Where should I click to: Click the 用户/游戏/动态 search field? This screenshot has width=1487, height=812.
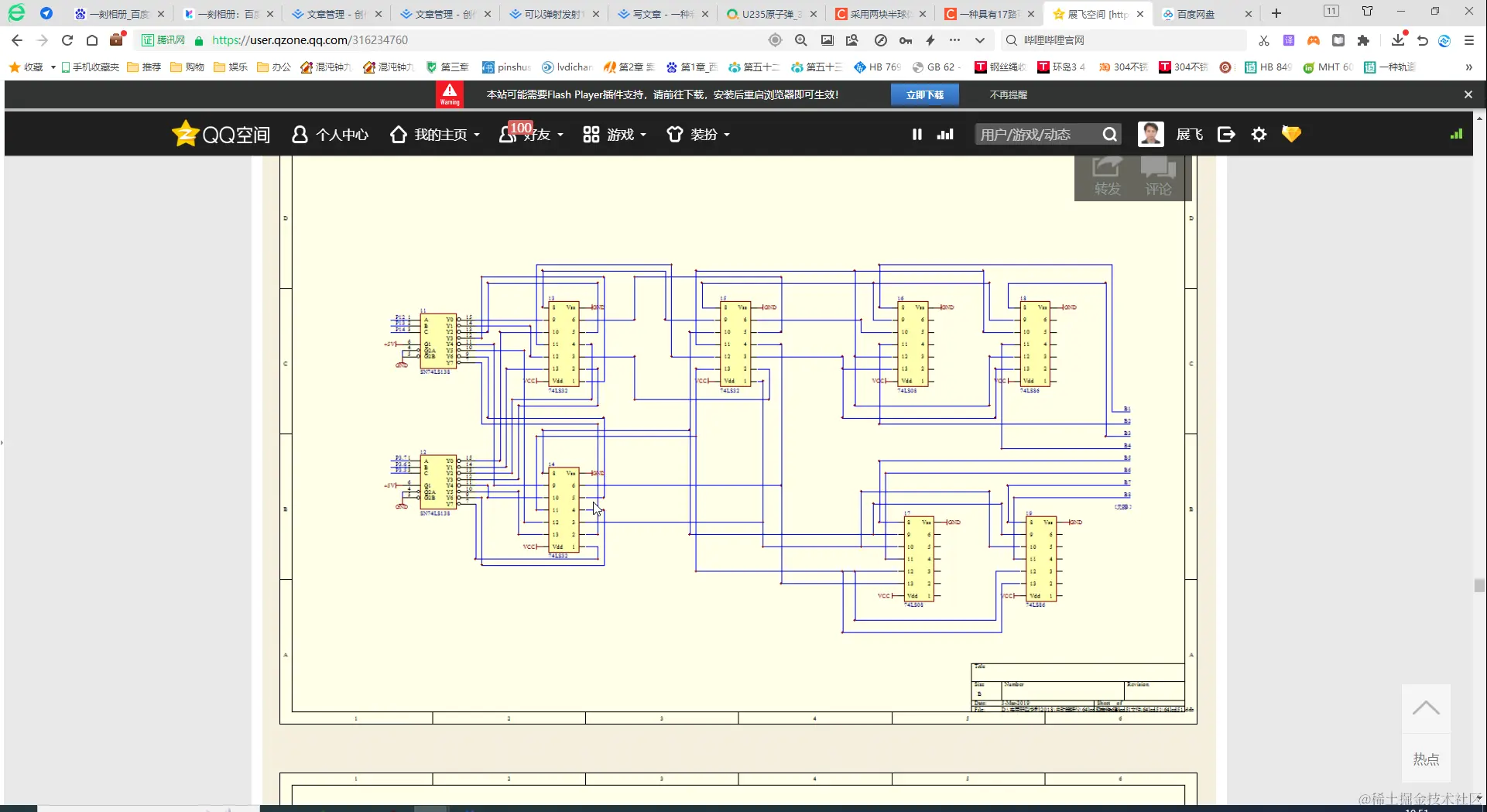1037,135
